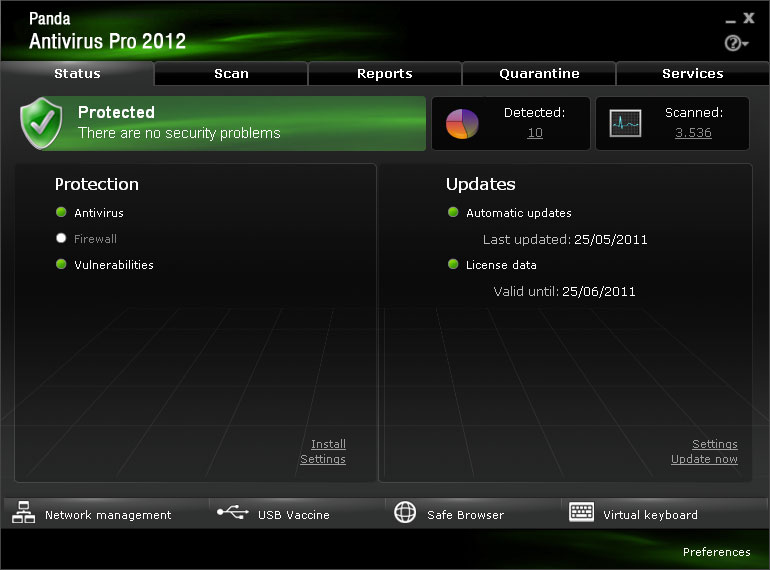Click the Network management computers icon
The image size is (770, 570).
(23, 513)
